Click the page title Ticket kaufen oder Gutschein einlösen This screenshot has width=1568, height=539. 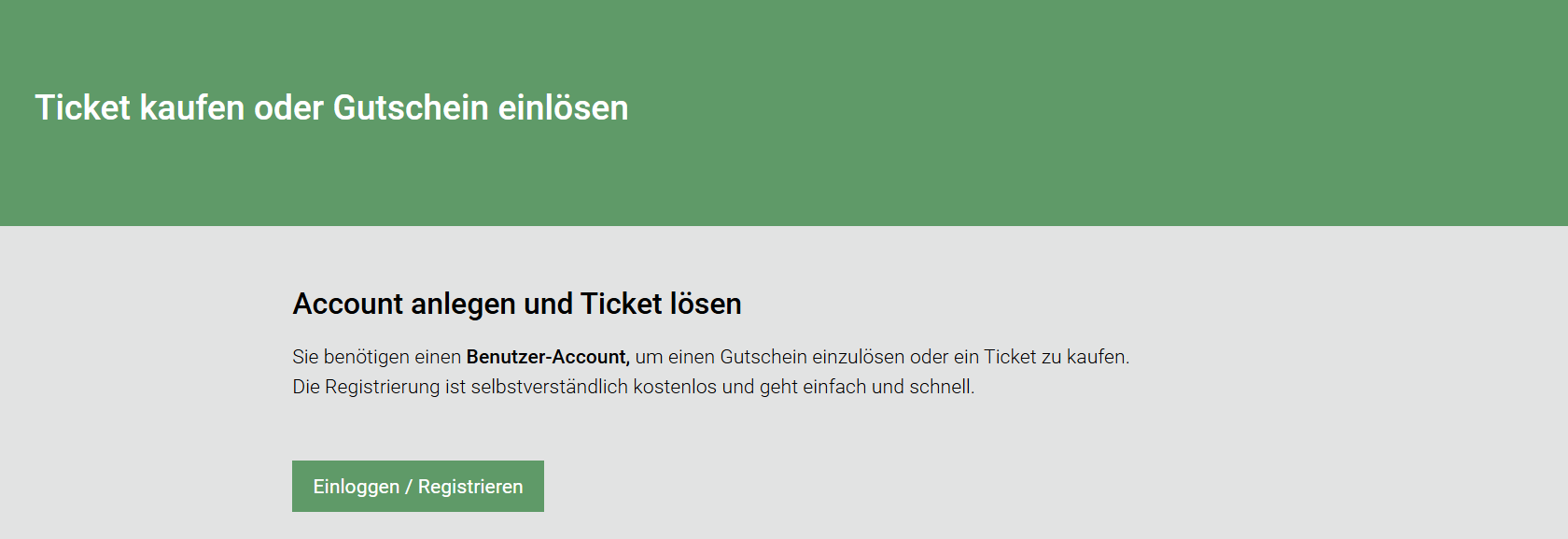331,107
